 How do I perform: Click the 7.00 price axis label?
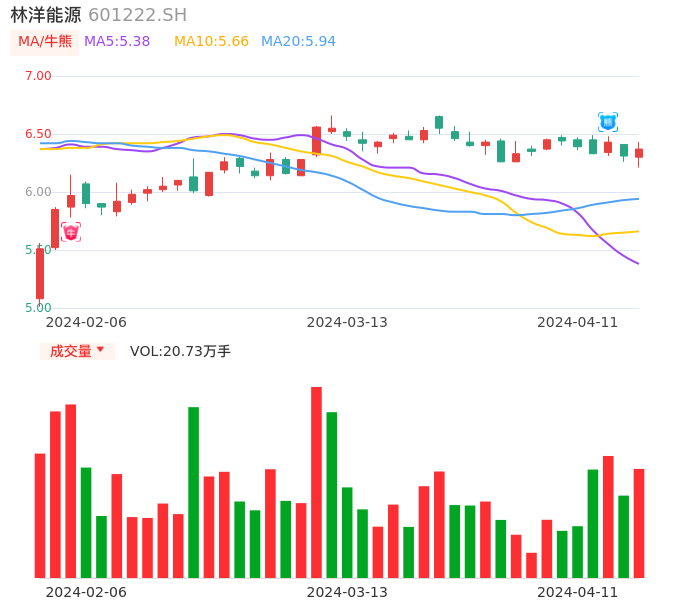pyautogui.click(x=38, y=76)
